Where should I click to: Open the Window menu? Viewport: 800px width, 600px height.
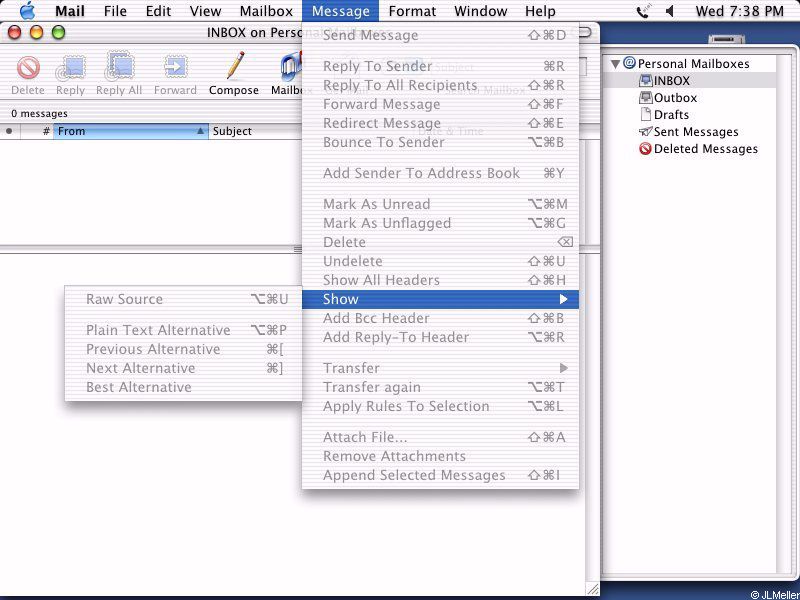click(x=480, y=11)
